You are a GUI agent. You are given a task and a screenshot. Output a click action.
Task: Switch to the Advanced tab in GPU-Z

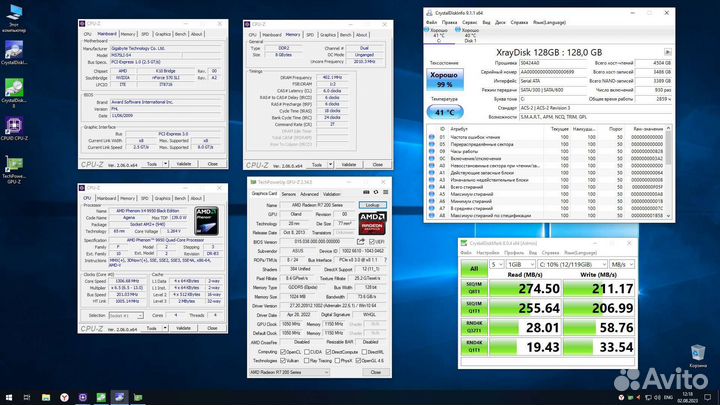pos(309,194)
